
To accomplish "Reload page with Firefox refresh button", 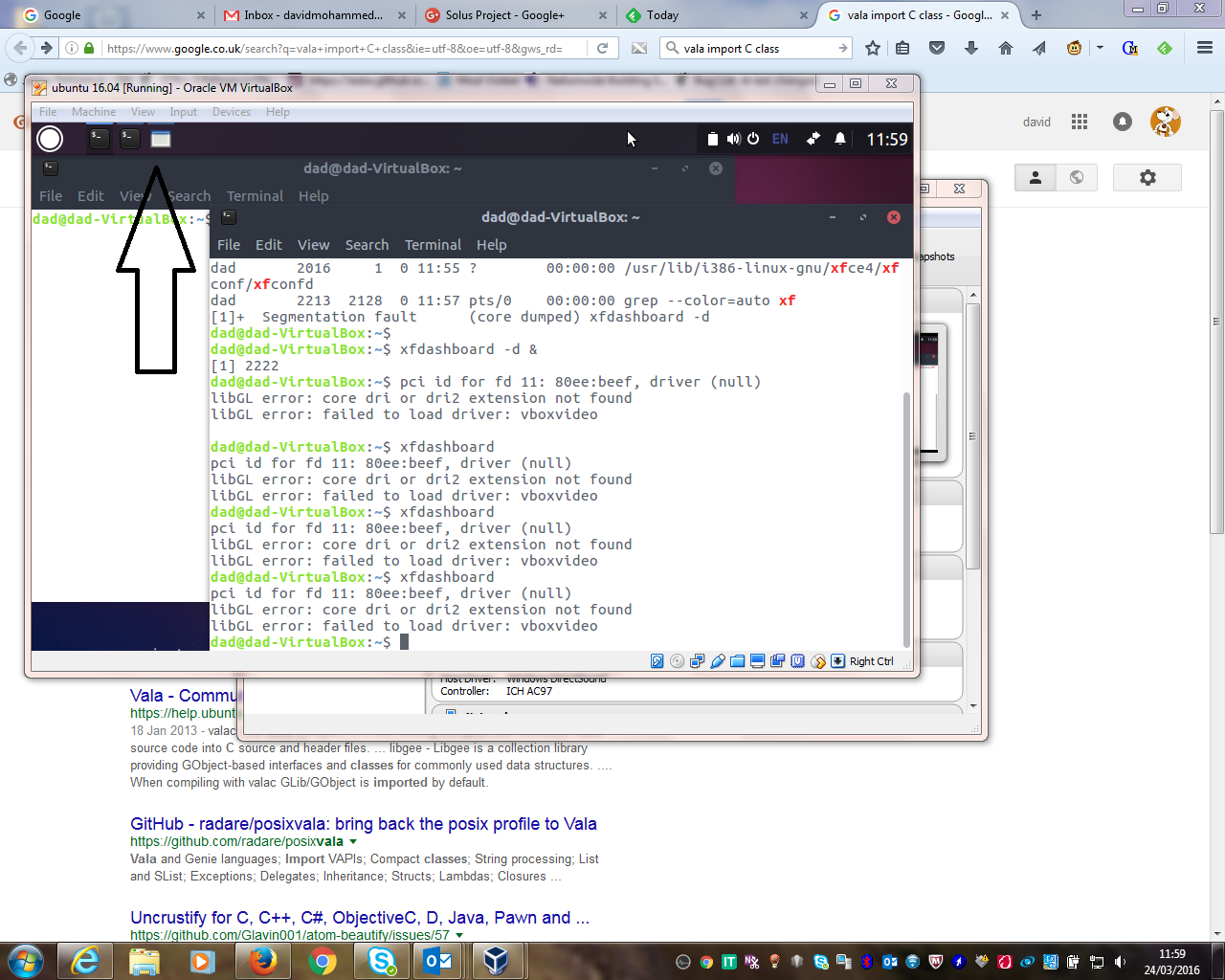I will tap(602, 48).
